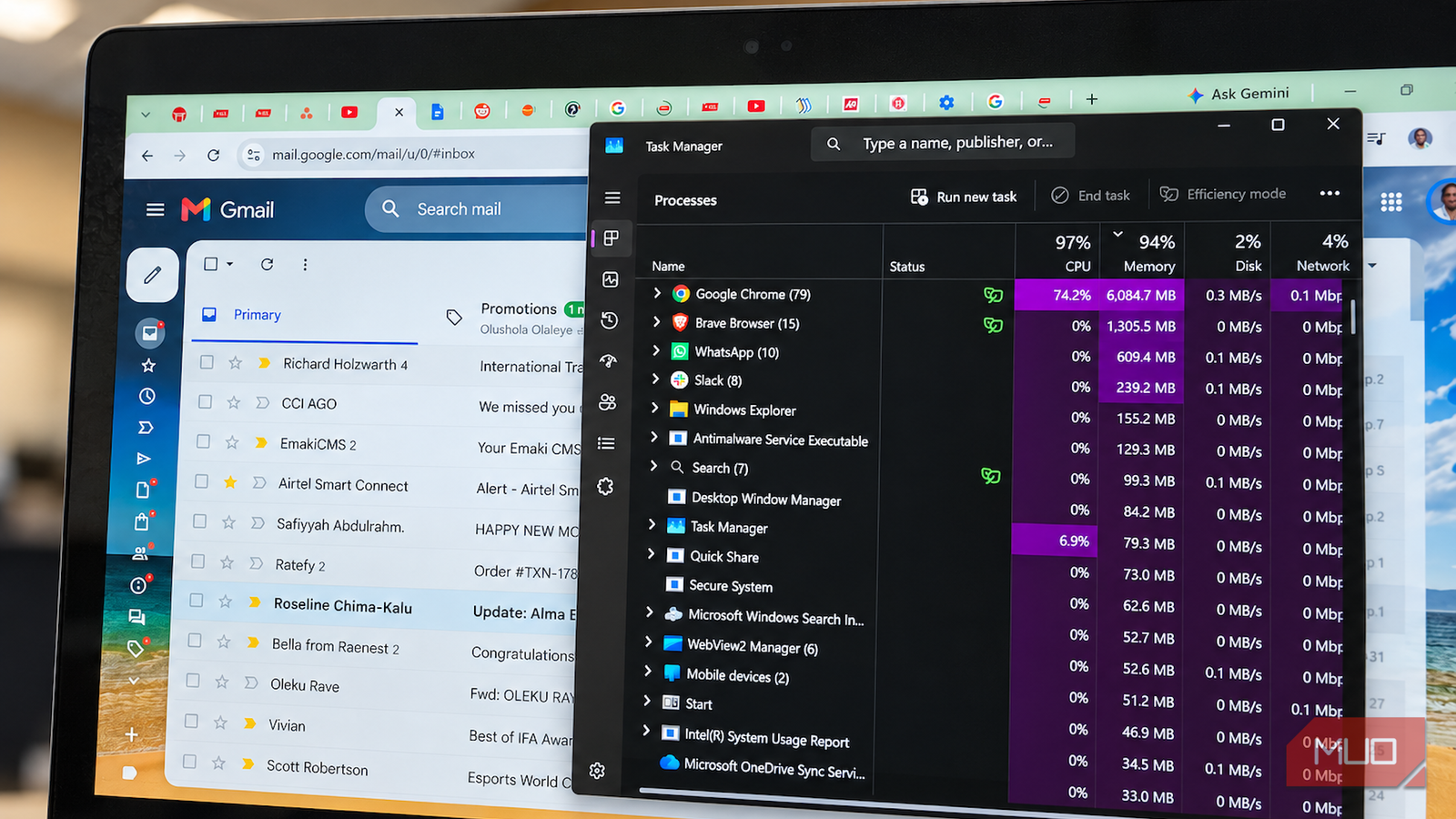Reload the Gmail page in Chrome

point(213,156)
